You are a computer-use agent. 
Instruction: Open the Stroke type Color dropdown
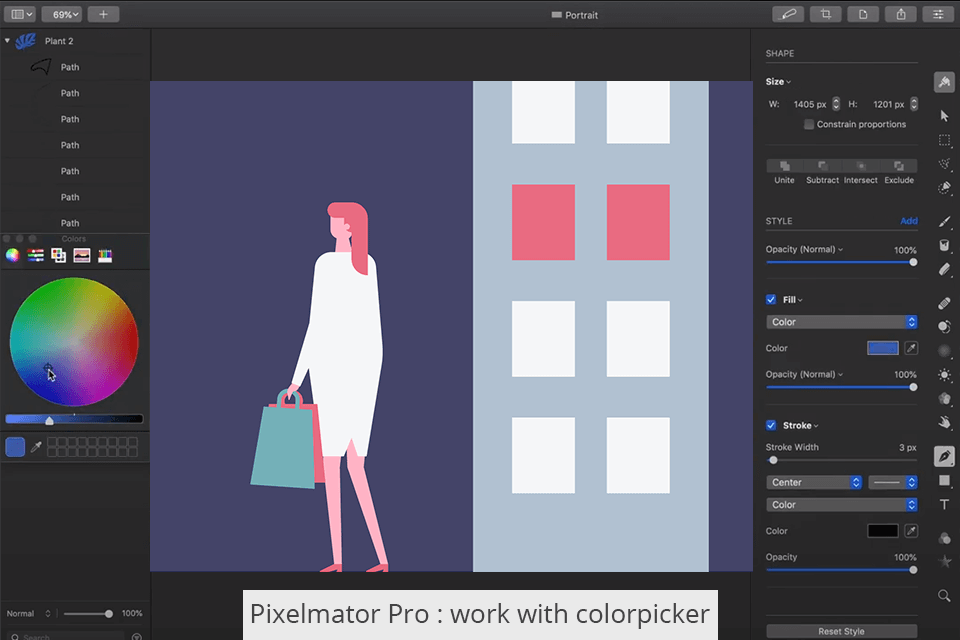842,505
